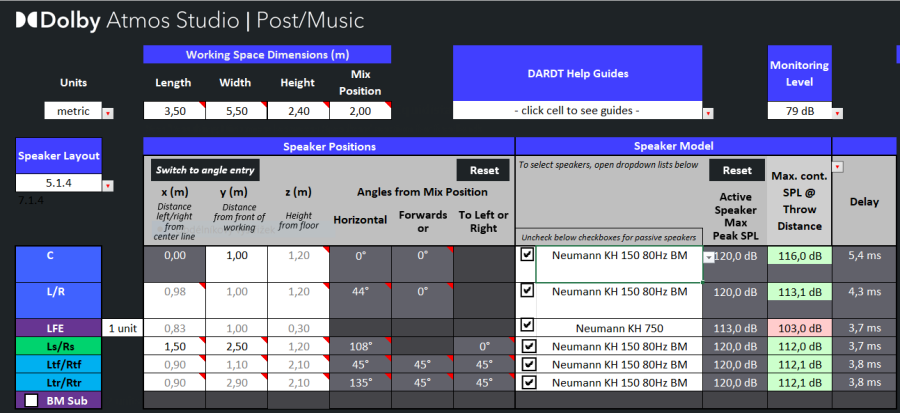
Task: Open the Units metric dropdown
Action: click(x=108, y=113)
